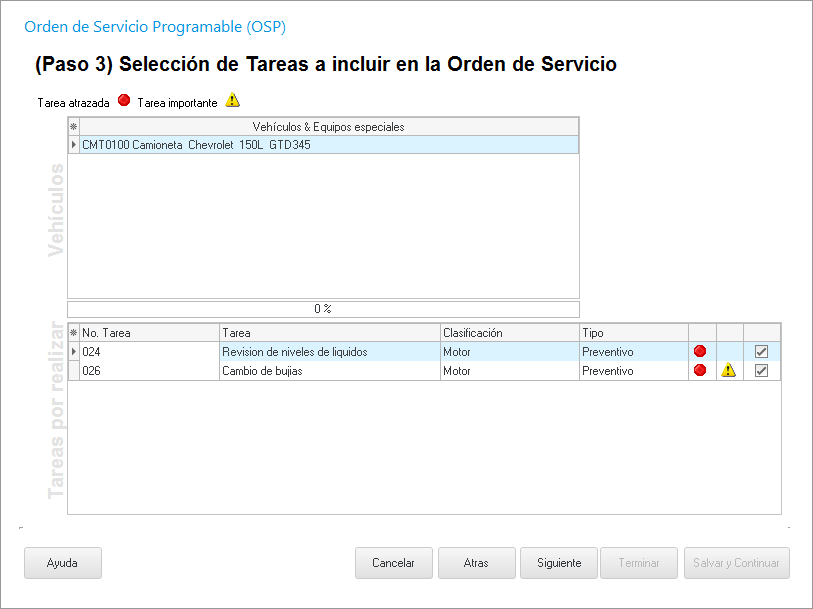Uncheck the checkbox for task 026
This screenshot has height=609, width=813.
point(762,370)
